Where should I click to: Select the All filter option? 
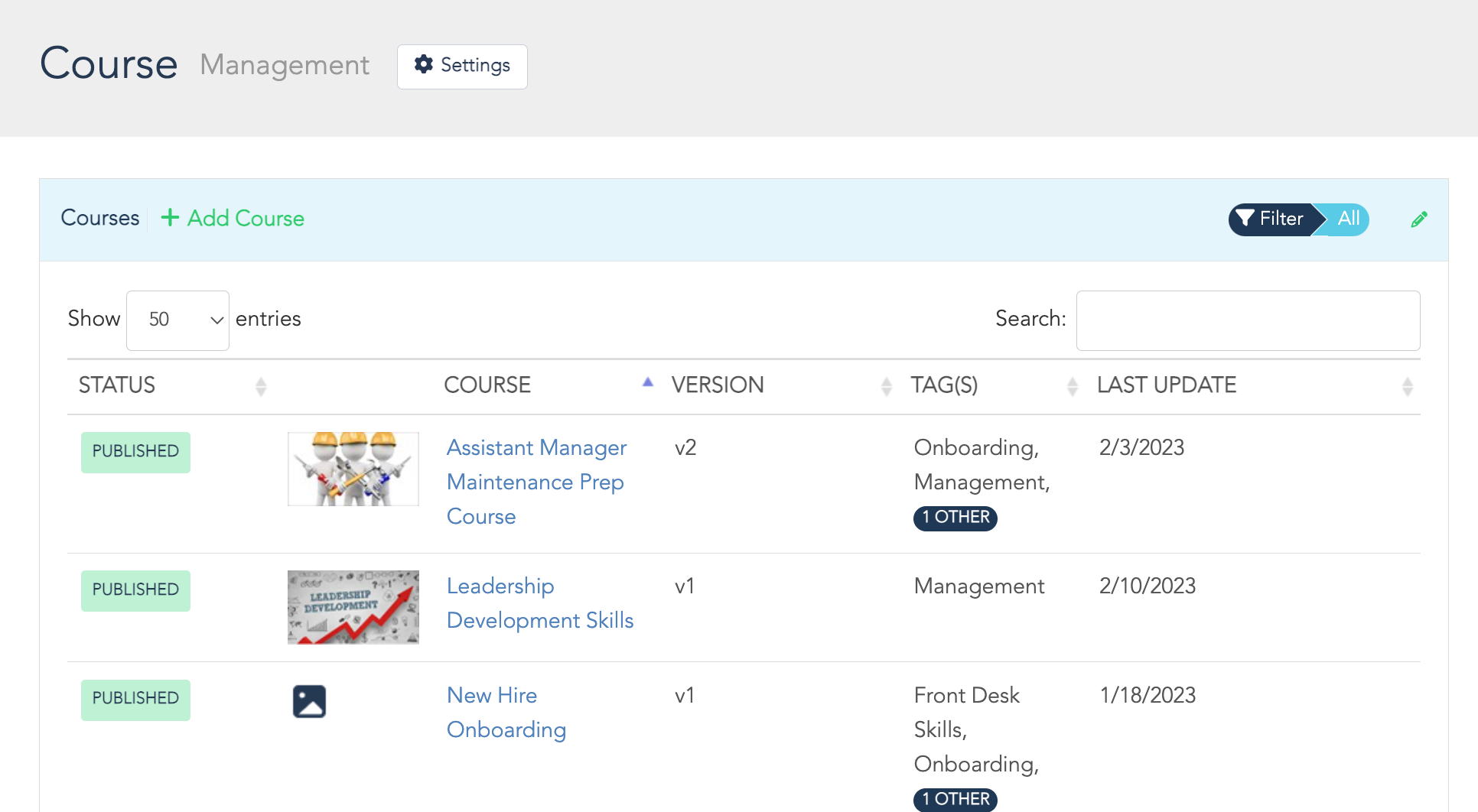(x=1348, y=219)
